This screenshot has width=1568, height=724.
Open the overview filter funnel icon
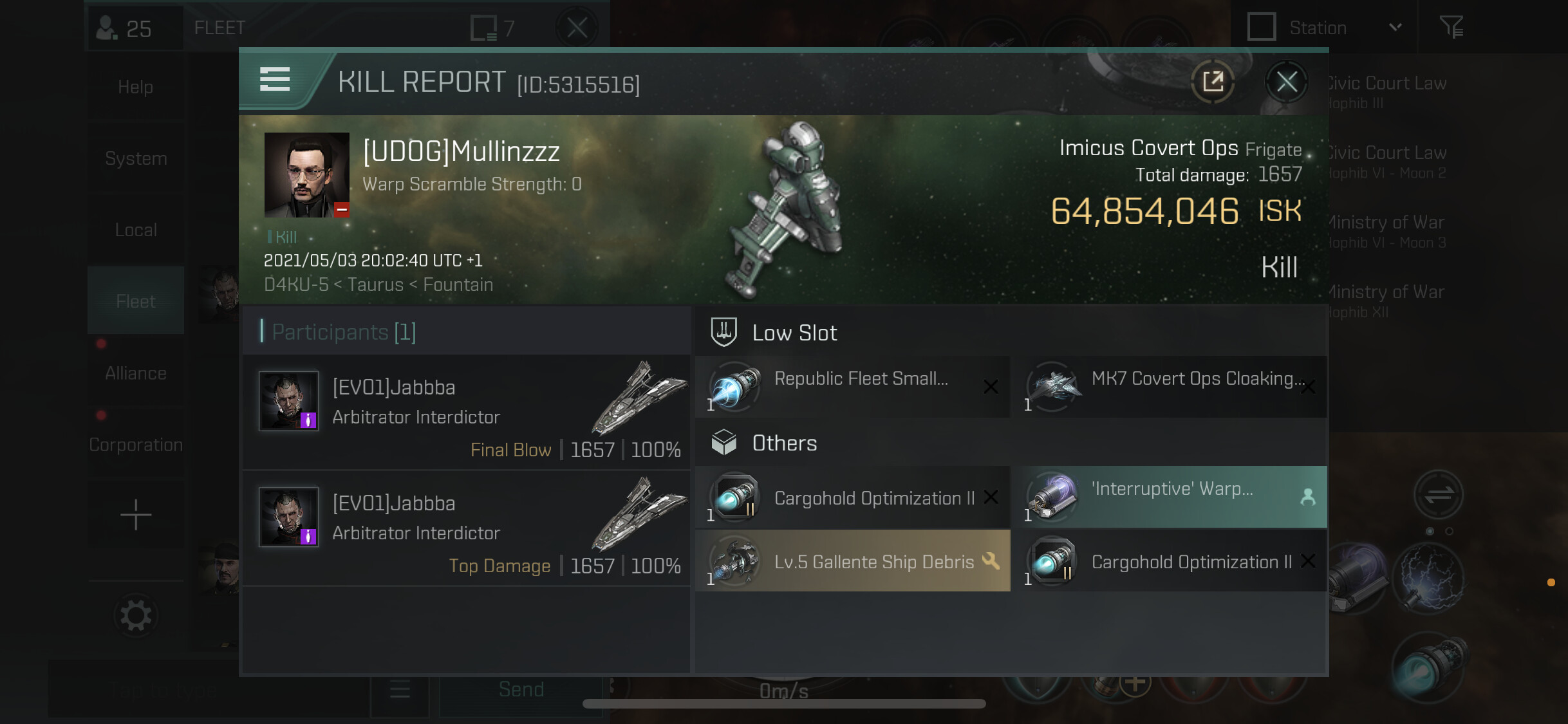pos(1451,27)
